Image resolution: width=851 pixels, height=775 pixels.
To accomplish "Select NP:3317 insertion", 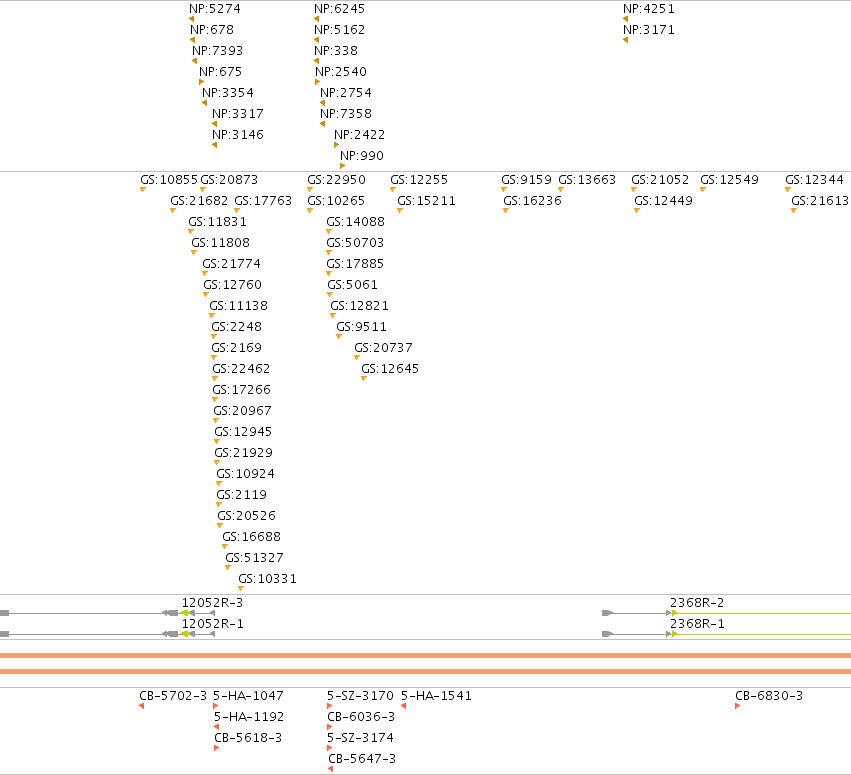I will click(238, 114).
